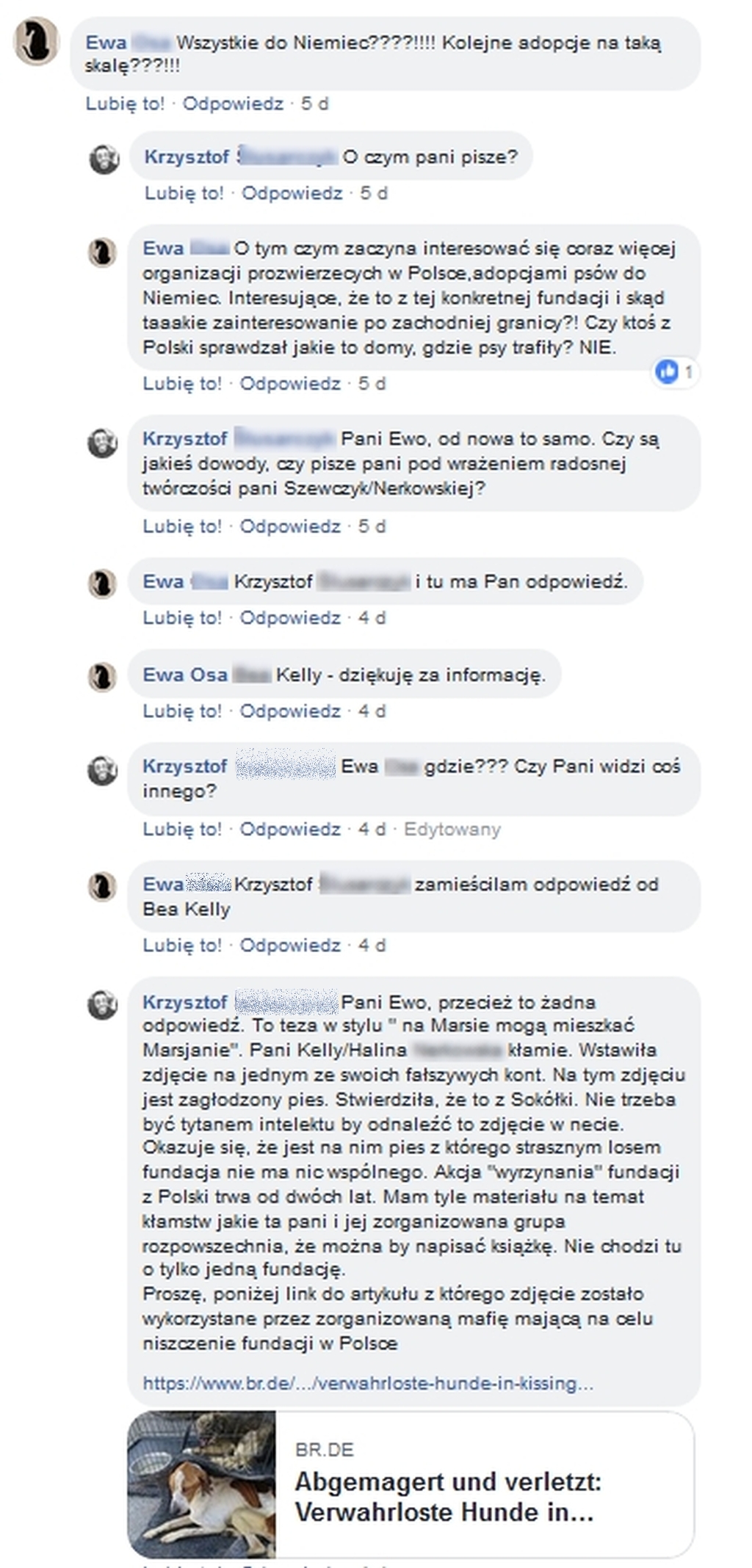Viewport: 752px width, 1568px height.
Task: Open Krzysztof's avatar beside 'gdzie???' comment
Action: 103,770
